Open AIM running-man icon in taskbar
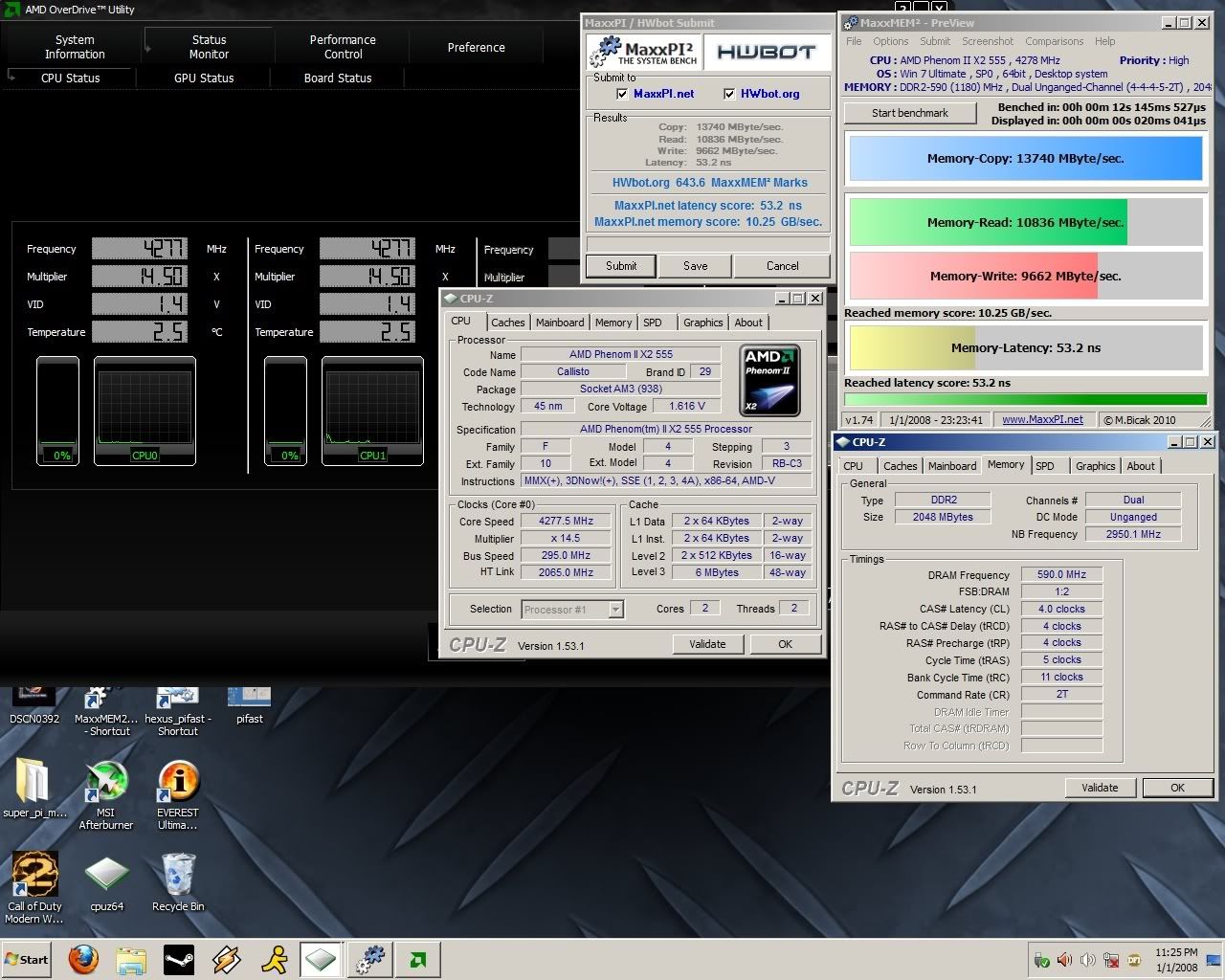 click(x=275, y=960)
